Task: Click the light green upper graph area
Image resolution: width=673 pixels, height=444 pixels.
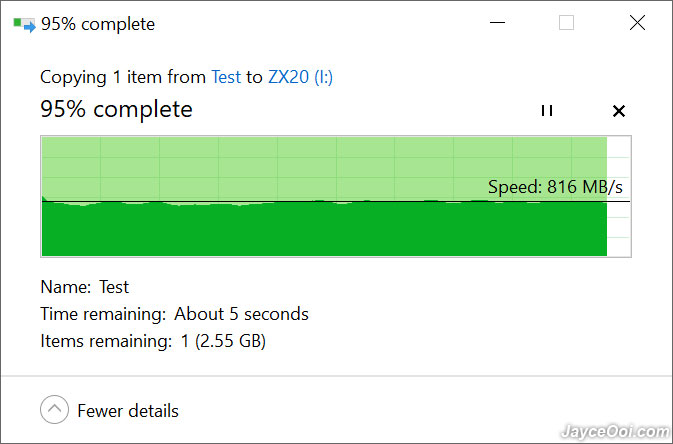Action: coord(324,168)
